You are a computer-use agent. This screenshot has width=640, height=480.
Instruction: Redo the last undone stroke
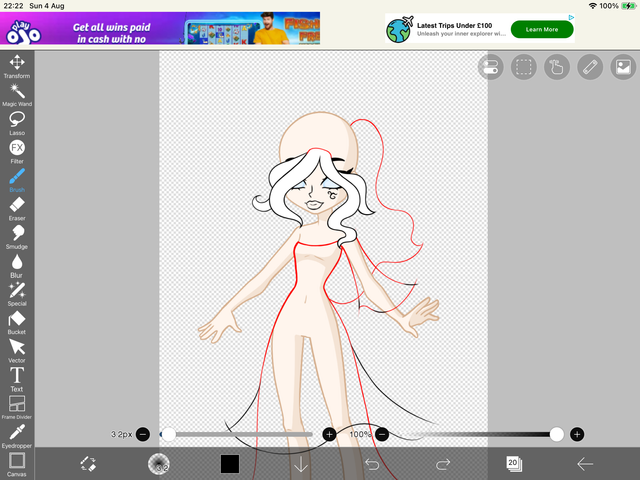tap(443, 464)
